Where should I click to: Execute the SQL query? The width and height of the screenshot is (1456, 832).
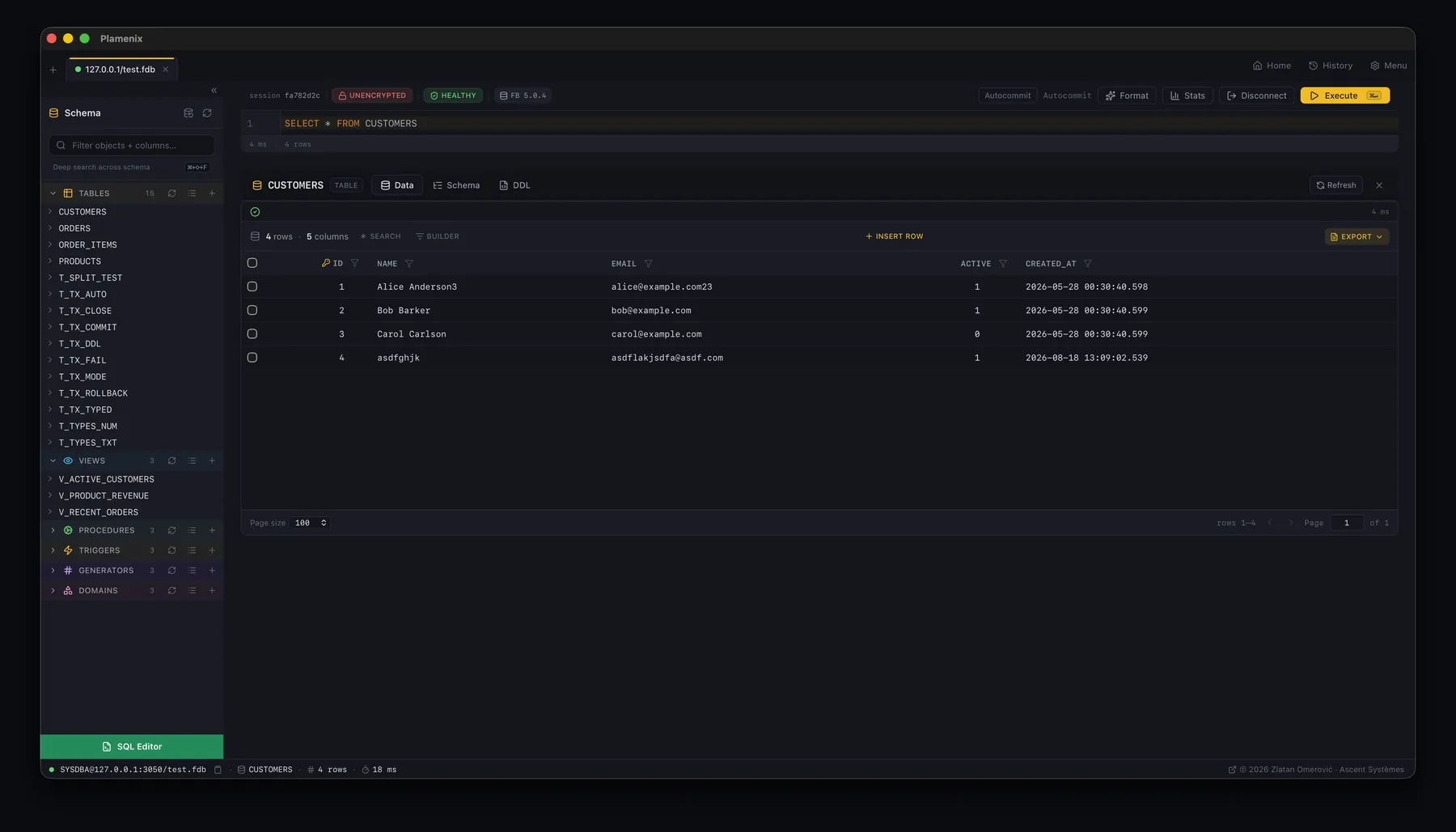pos(1344,96)
